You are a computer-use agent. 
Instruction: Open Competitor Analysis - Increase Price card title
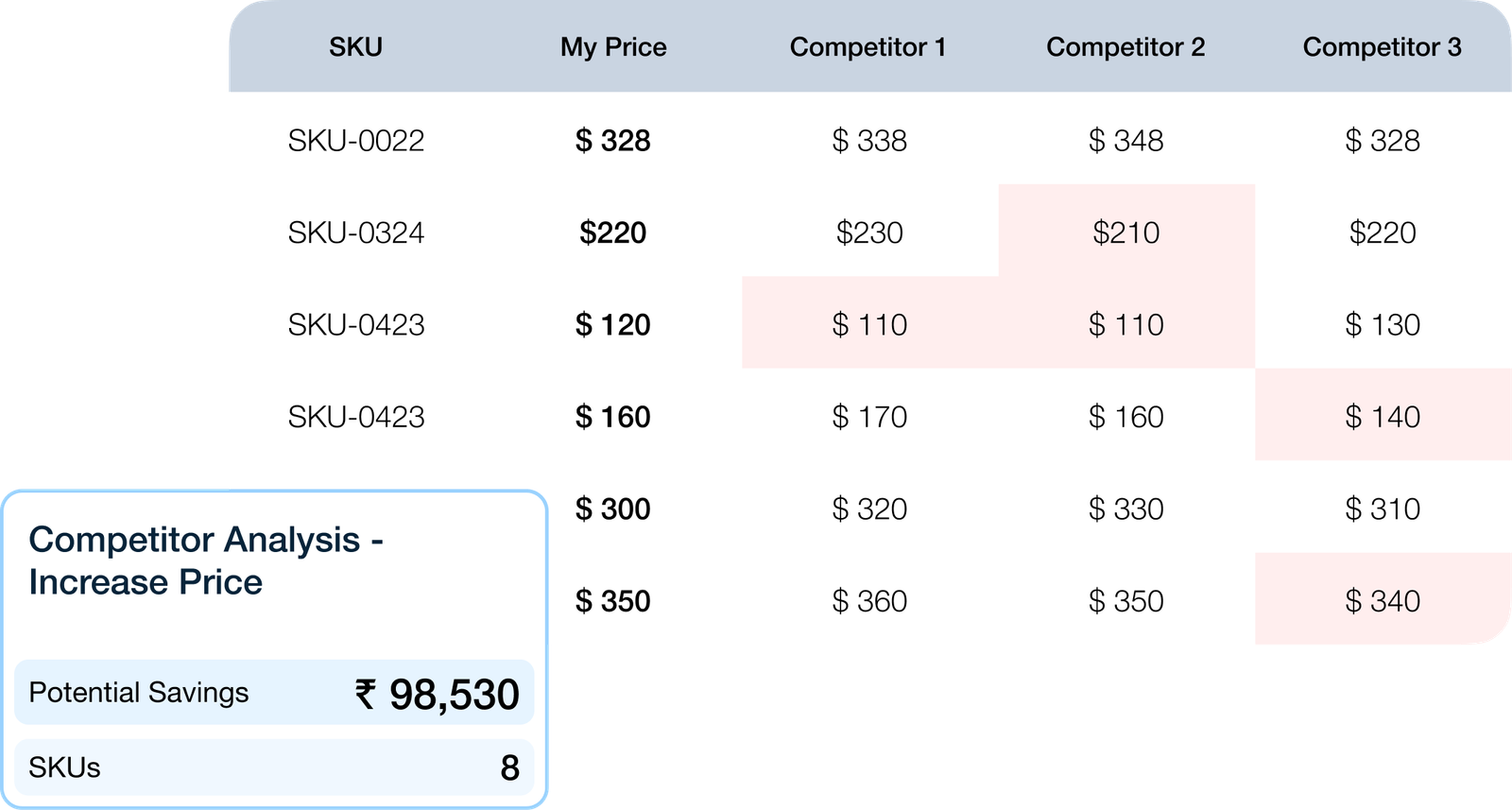click(206, 560)
